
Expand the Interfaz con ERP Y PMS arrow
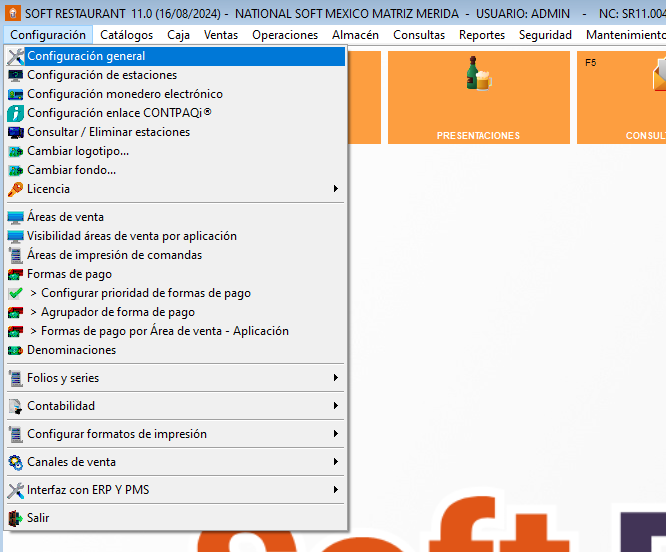pos(336,490)
